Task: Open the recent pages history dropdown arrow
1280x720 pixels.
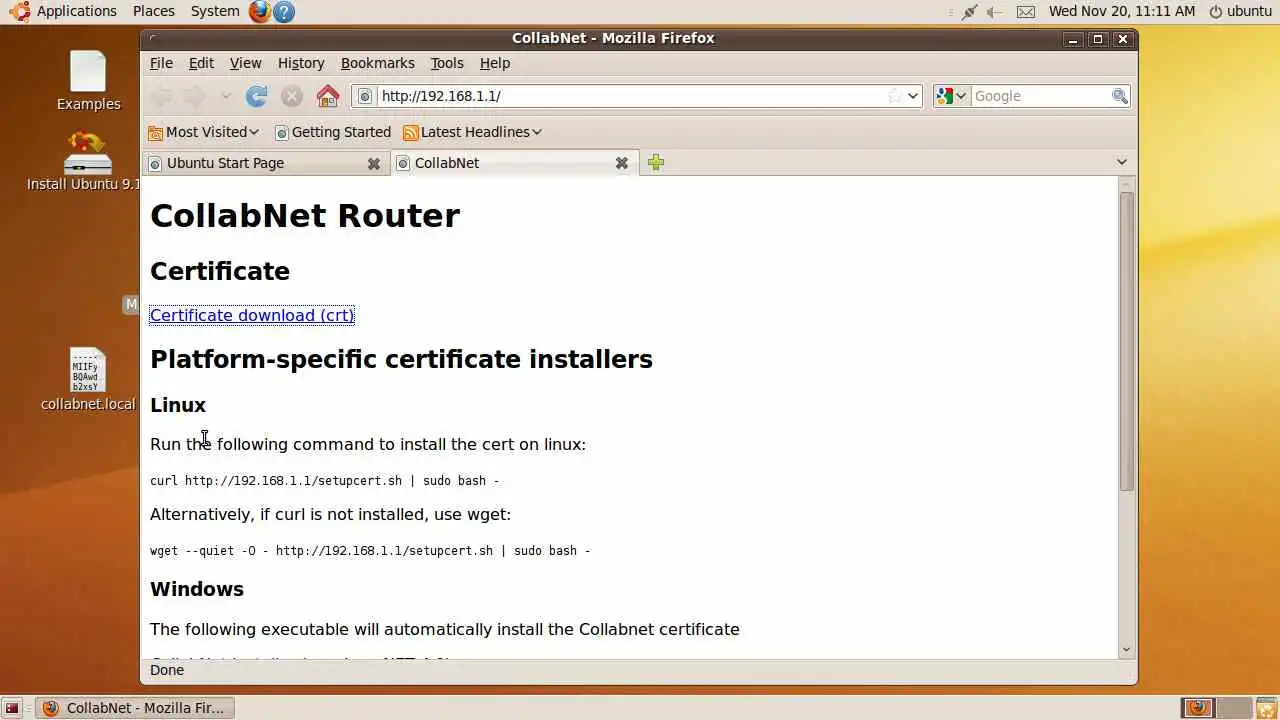Action: pyautogui.click(x=226, y=96)
